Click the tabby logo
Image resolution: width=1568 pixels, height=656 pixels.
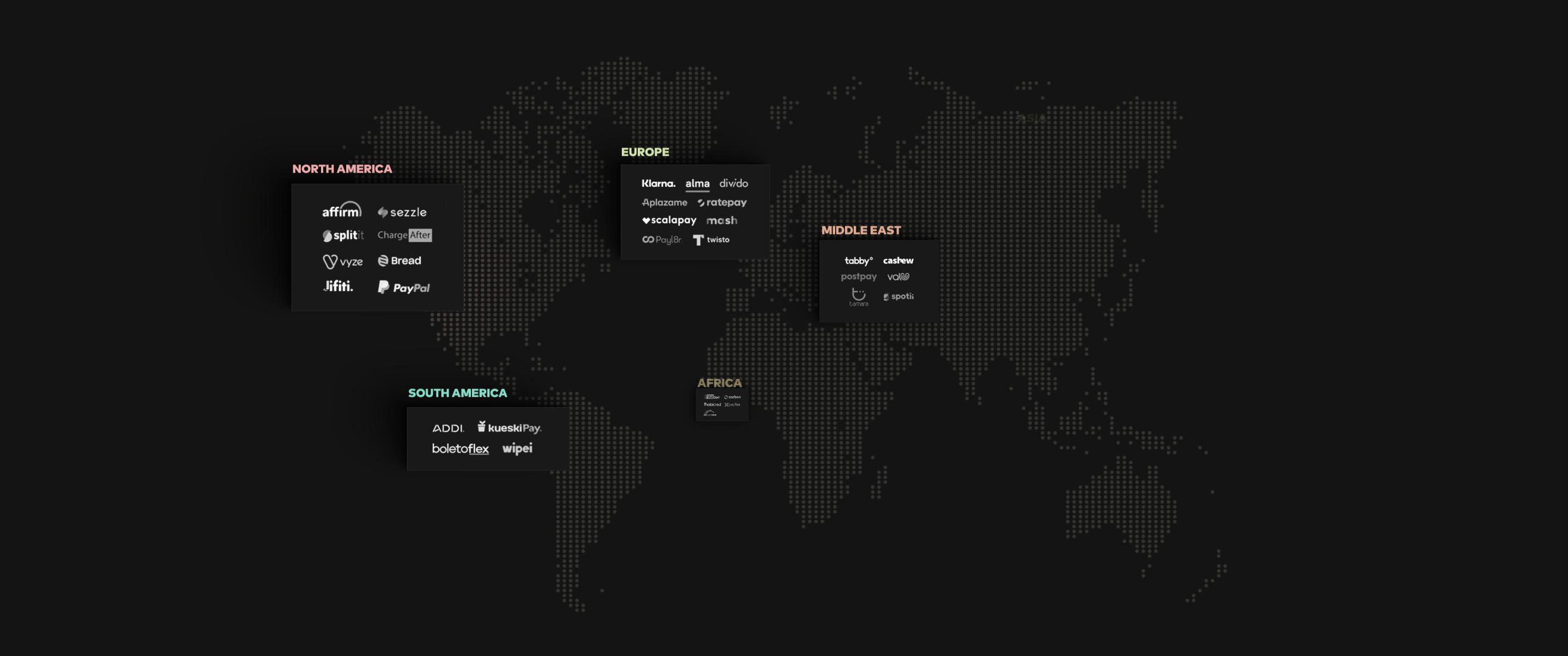pos(858,260)
